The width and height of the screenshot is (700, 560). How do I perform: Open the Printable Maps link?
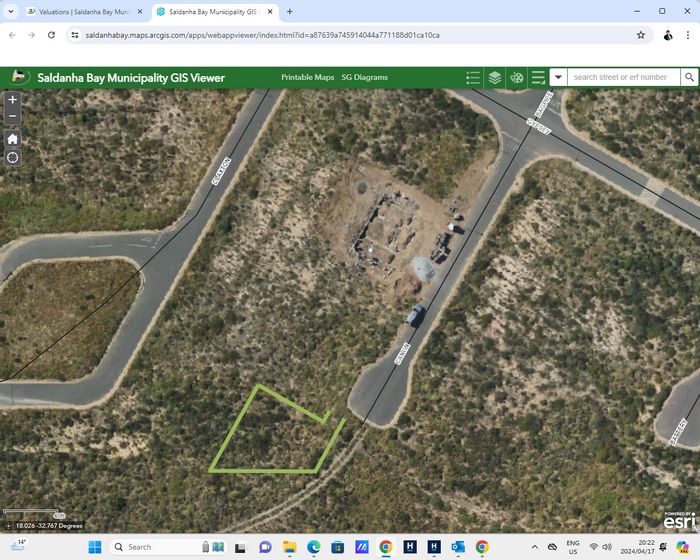point(307,77)
